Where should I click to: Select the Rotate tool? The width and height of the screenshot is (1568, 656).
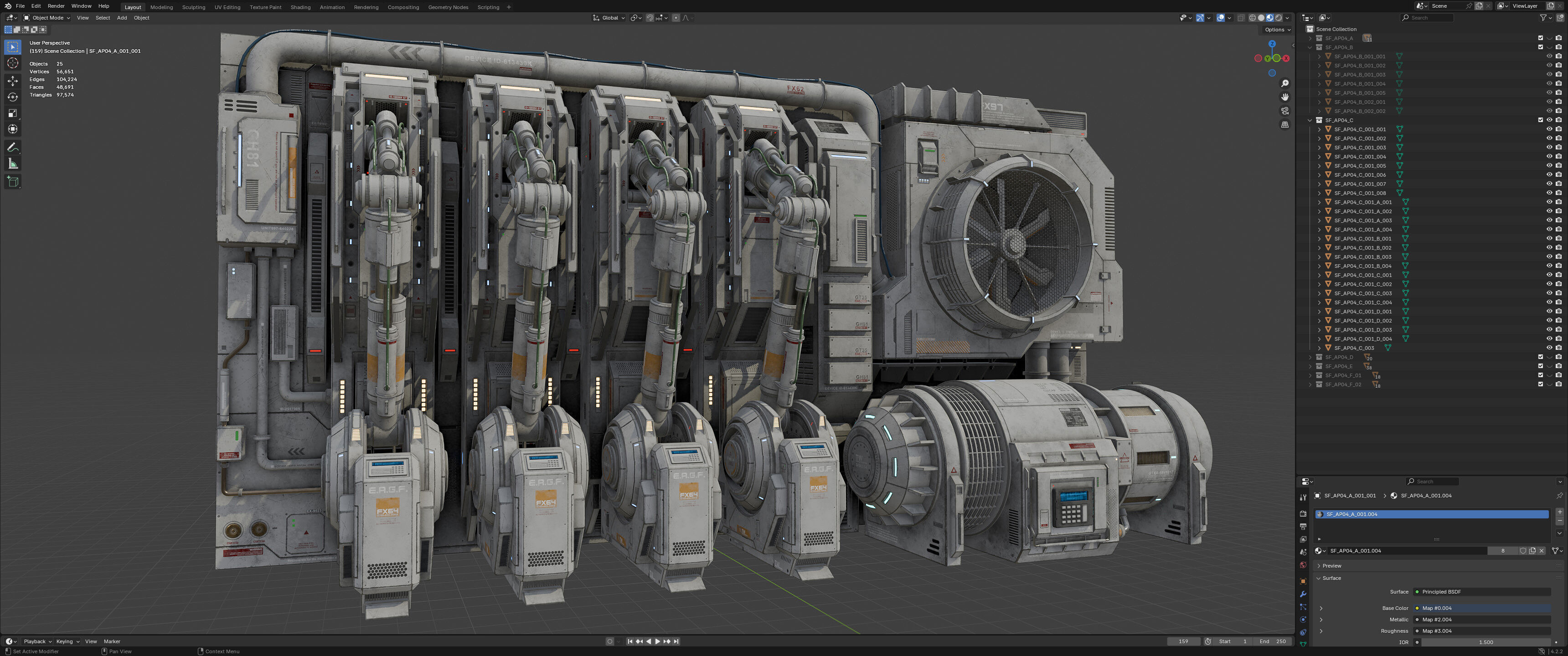(13, 97)
